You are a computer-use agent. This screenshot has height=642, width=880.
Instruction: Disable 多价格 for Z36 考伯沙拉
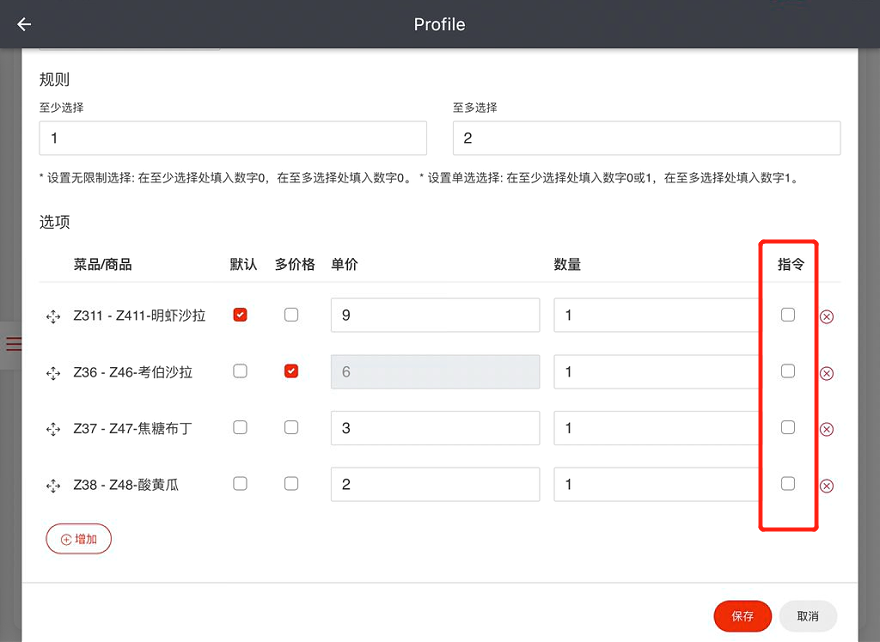[x=291, y=371]
